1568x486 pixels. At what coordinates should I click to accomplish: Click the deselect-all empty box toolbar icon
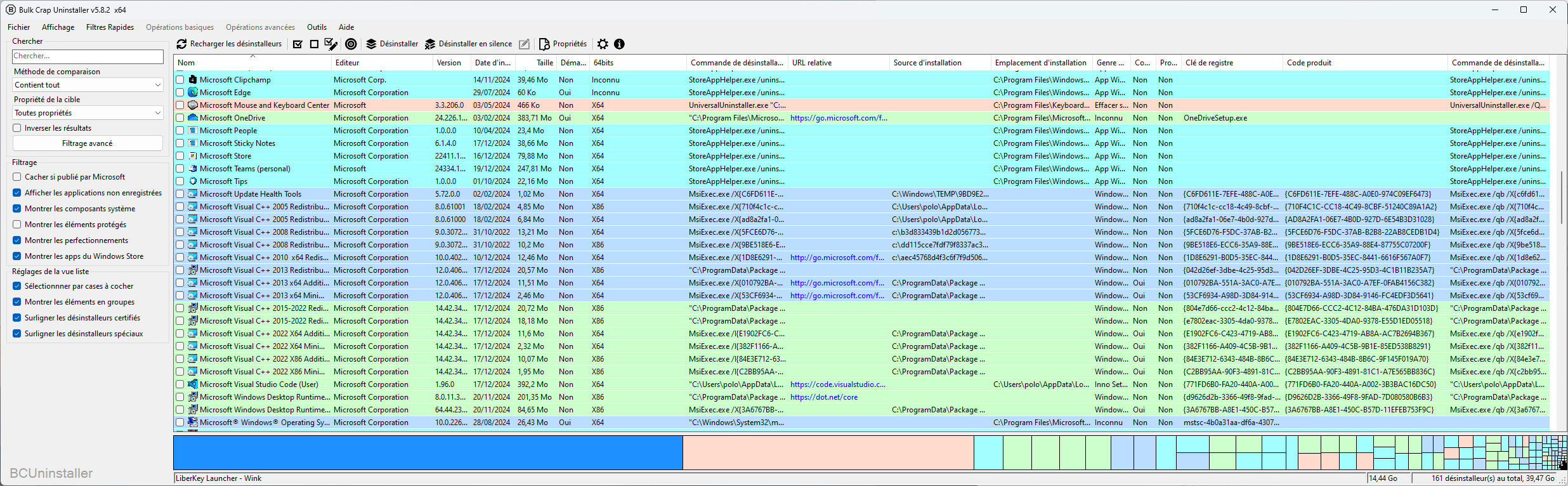[314, 44]
